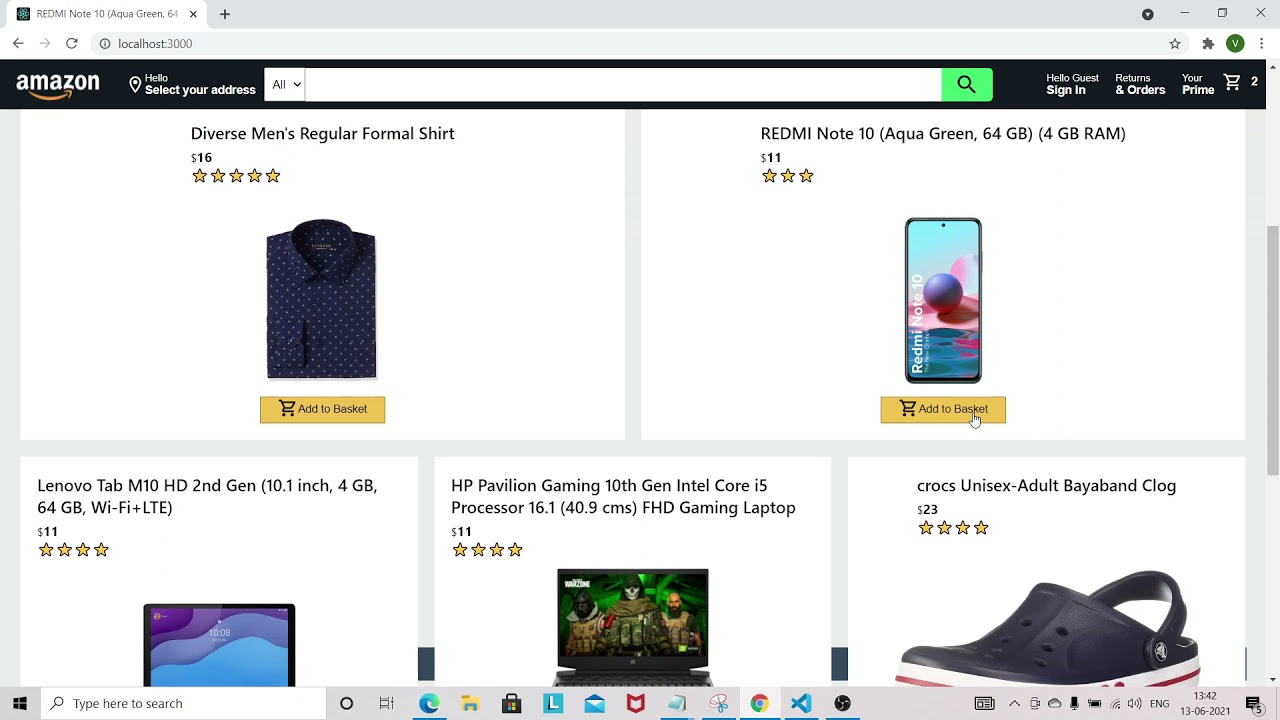Click Hello Guest Sign In link
Image resolution: width=1280 pixels, height=720 pixels.
pos(1071,84)
